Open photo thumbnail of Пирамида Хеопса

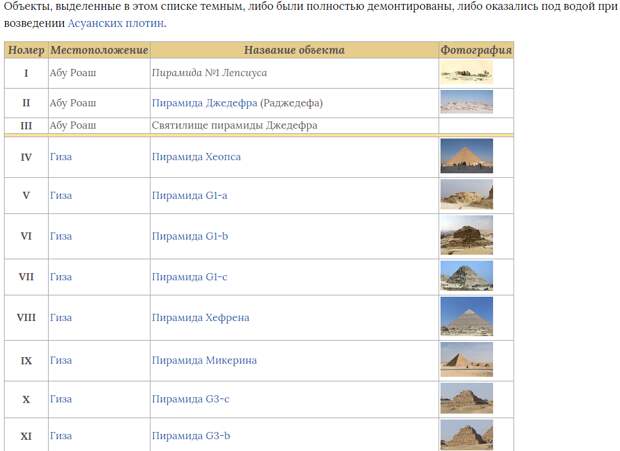pyautogui.click(x=467, y=156)
